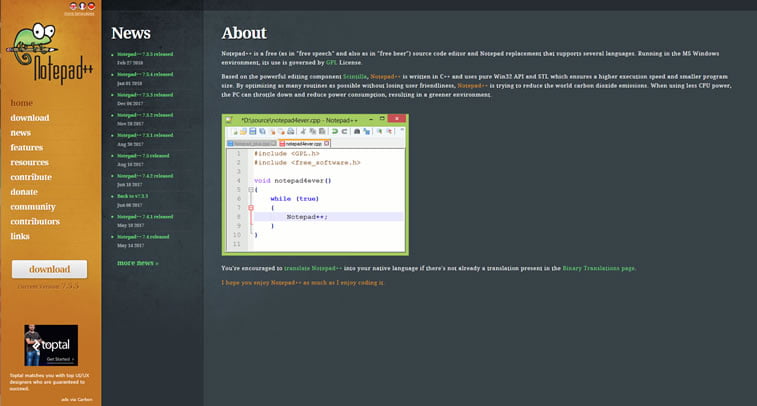Click the Notepad++ chameleon logo
Image resolution: width=757 pixels, height=406 pixels.
[50, 53]
